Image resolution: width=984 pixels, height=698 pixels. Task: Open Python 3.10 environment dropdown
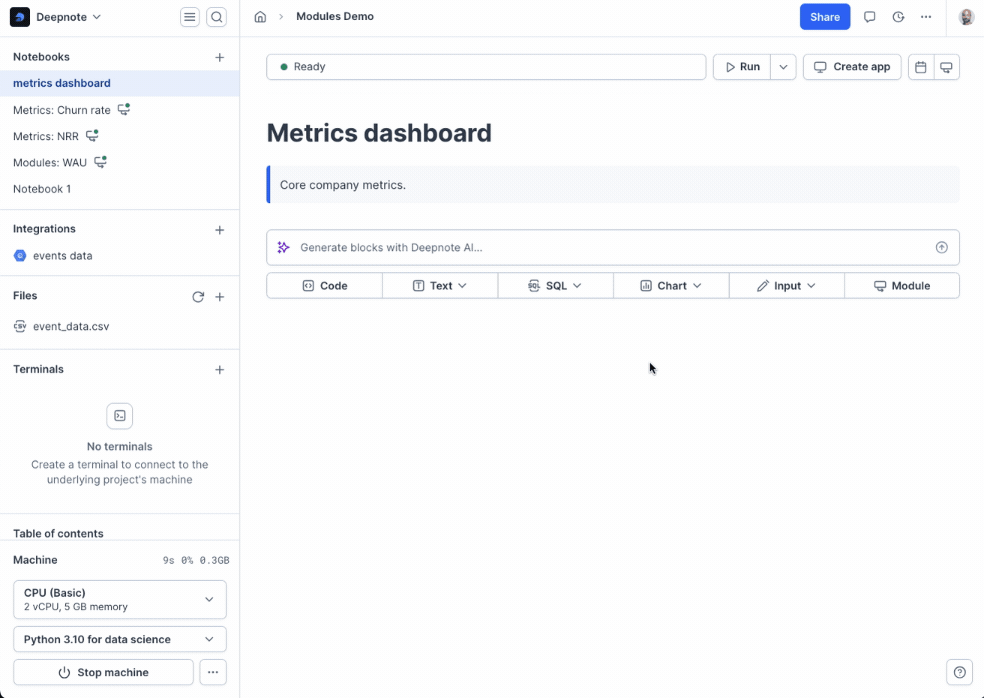pos(120,639)
